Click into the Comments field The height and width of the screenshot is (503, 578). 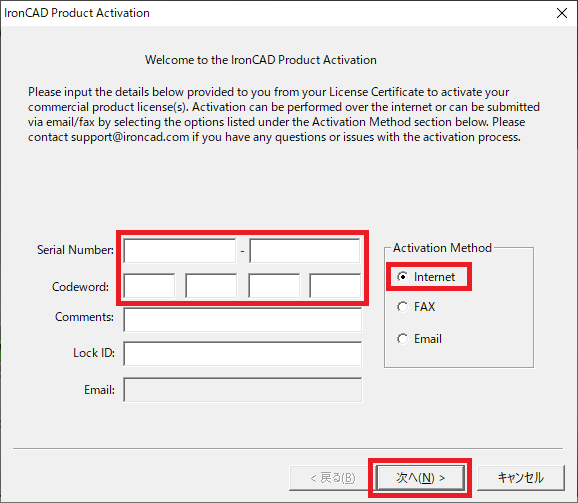[243, 319]
